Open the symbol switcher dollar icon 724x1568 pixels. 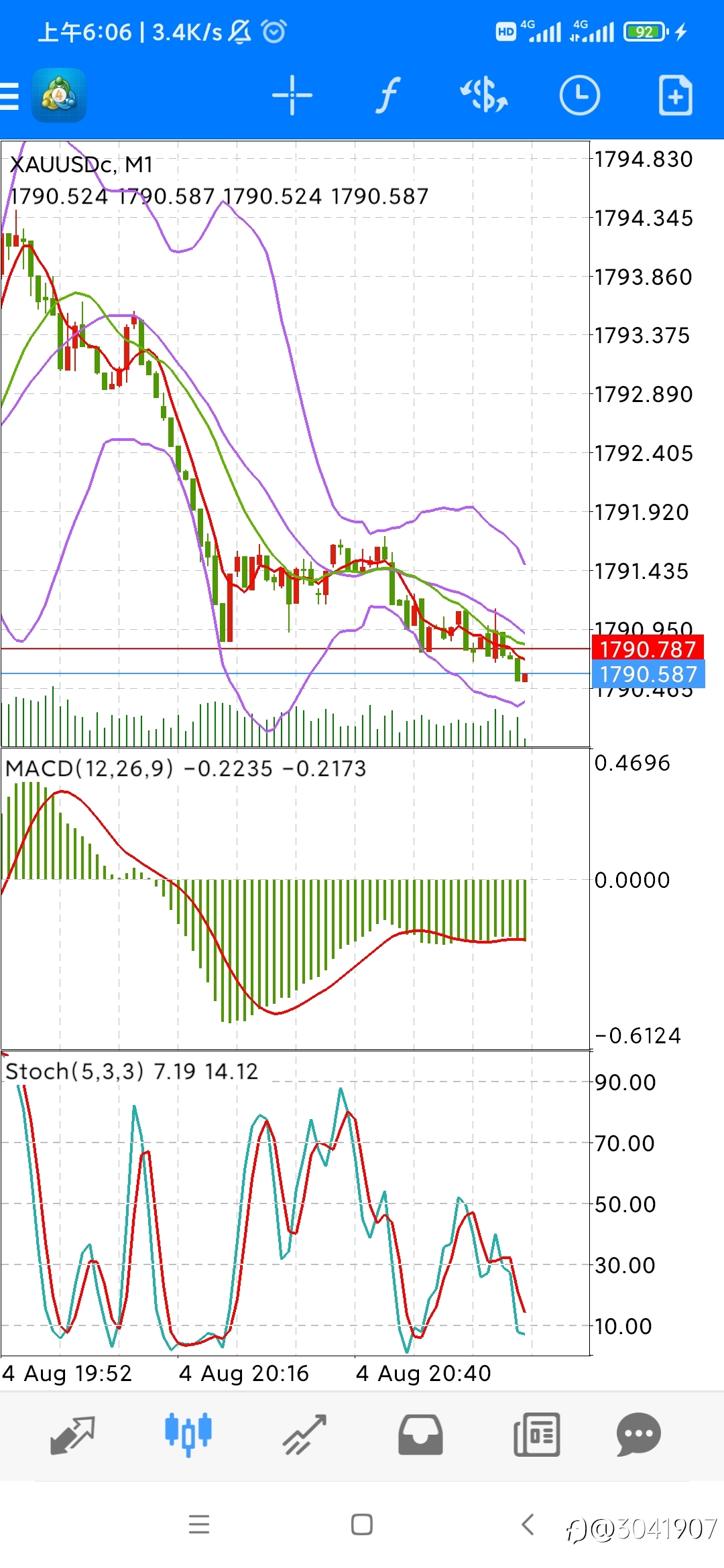tap(484, 95)
